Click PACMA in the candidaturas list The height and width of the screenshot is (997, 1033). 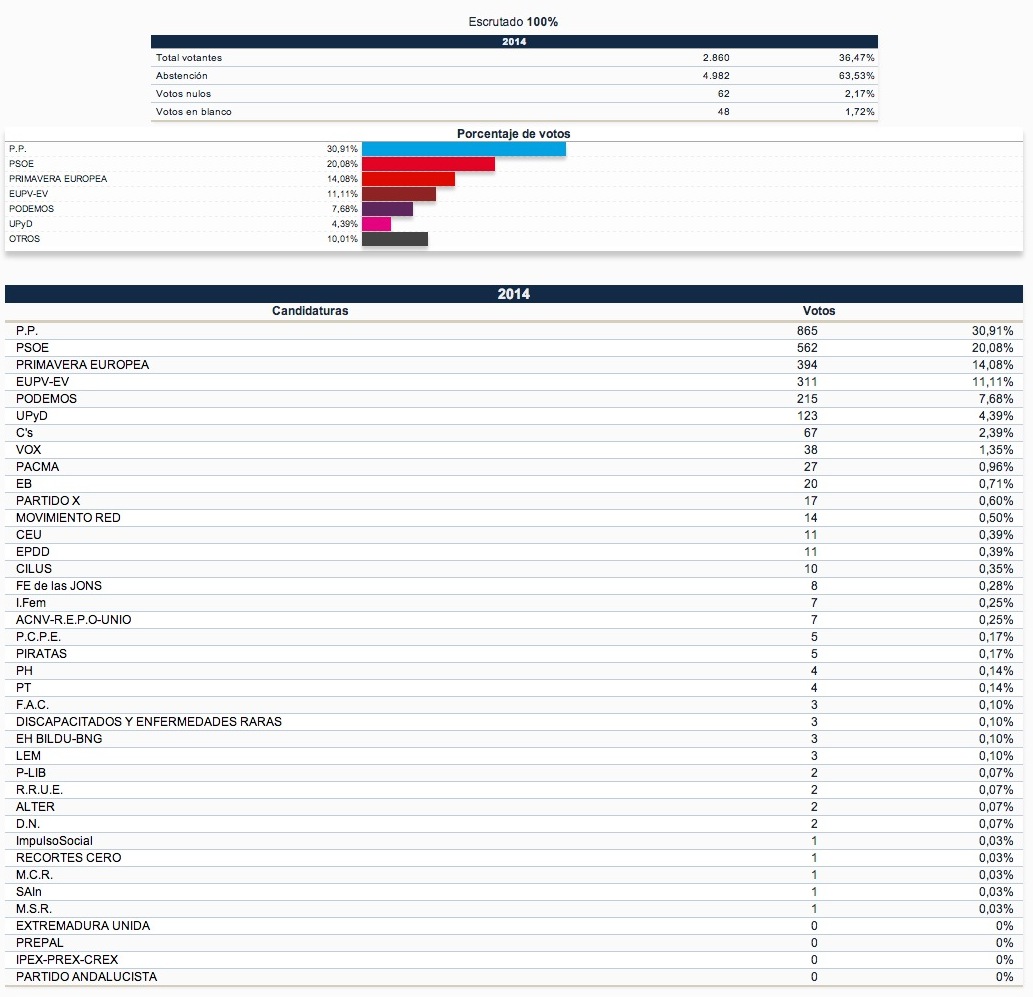pos(36,467)
